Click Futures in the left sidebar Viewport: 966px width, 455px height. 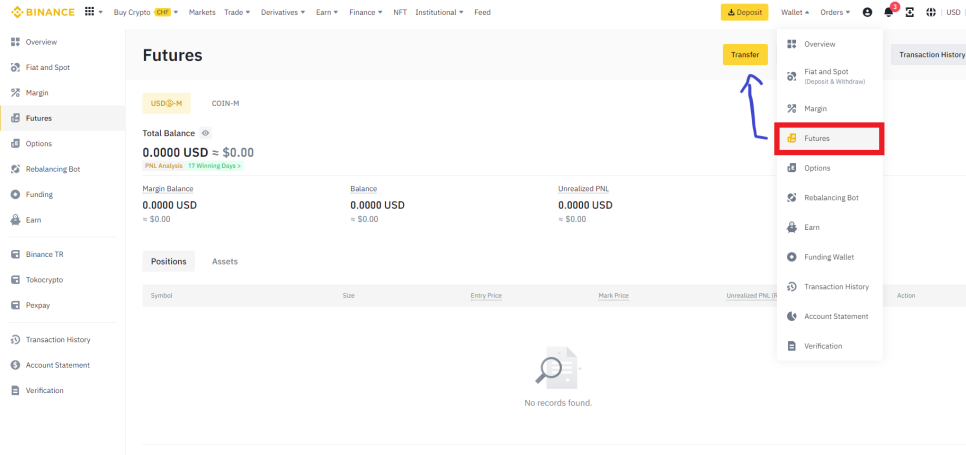62,118
